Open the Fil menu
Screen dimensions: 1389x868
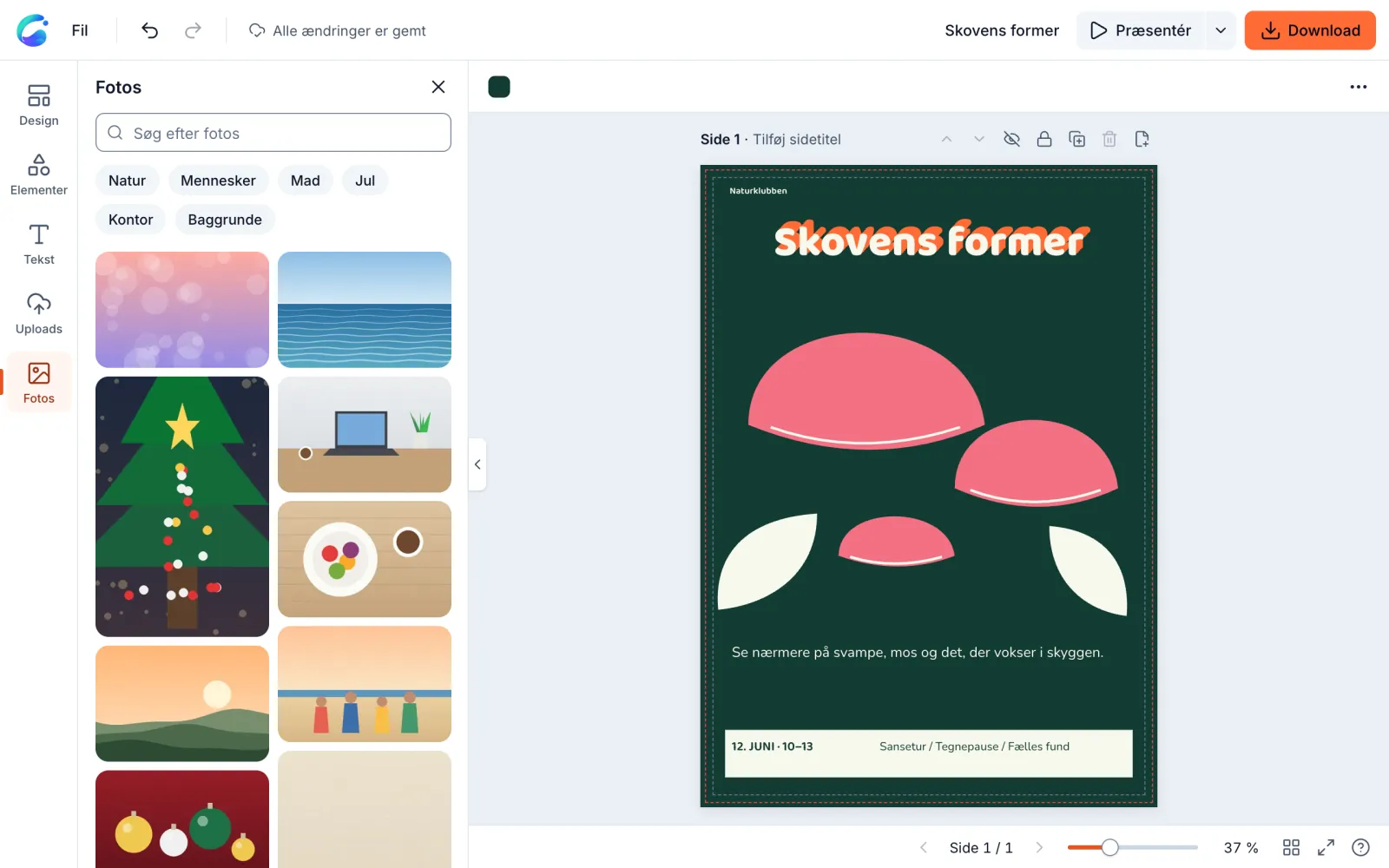click(x=80, y=30)
